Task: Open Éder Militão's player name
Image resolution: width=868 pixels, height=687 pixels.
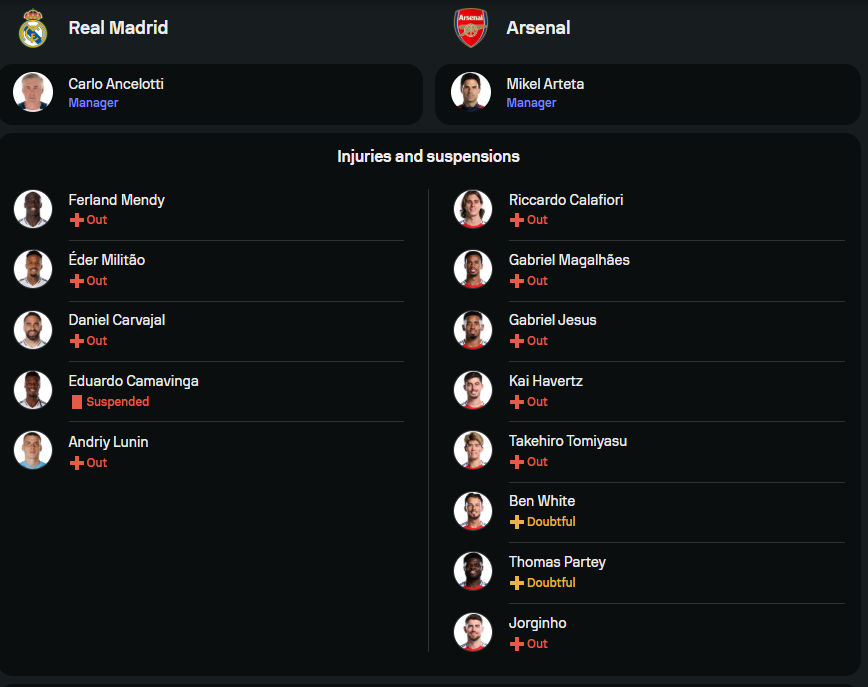Action: click(107, 260)
